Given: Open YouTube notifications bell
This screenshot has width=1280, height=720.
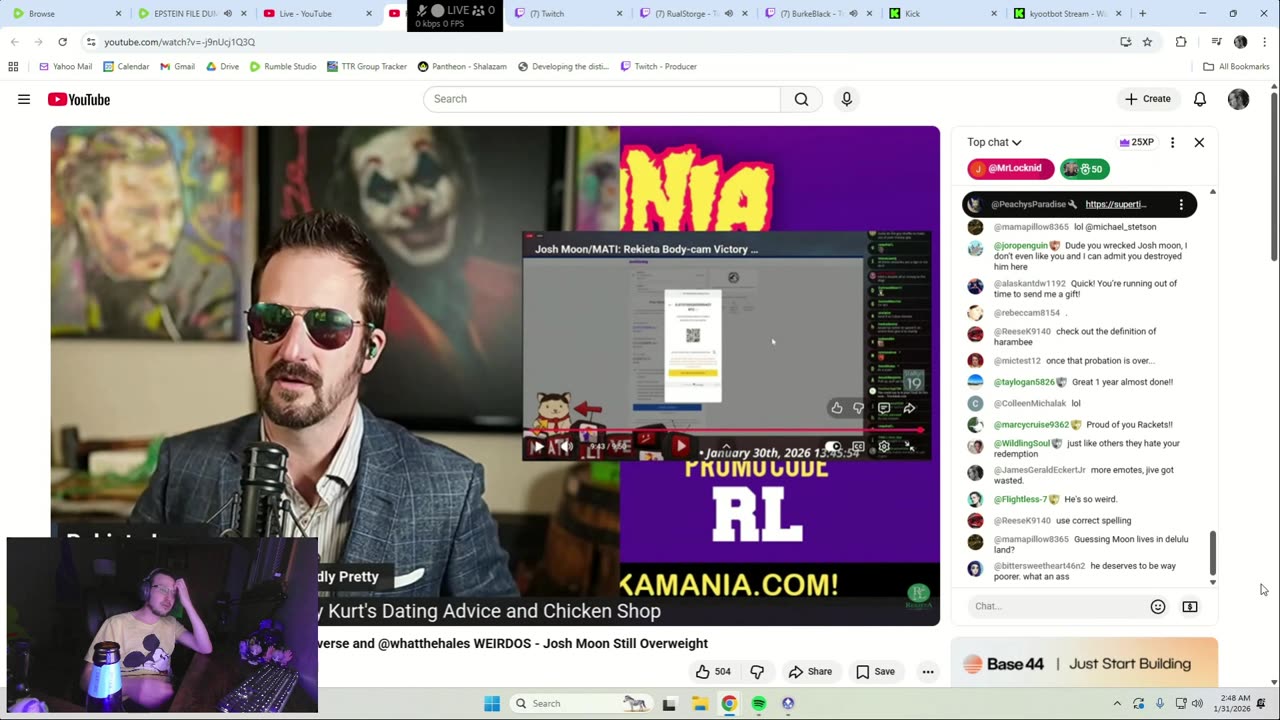Looking at the screenshot, I should pos(1200,99).
